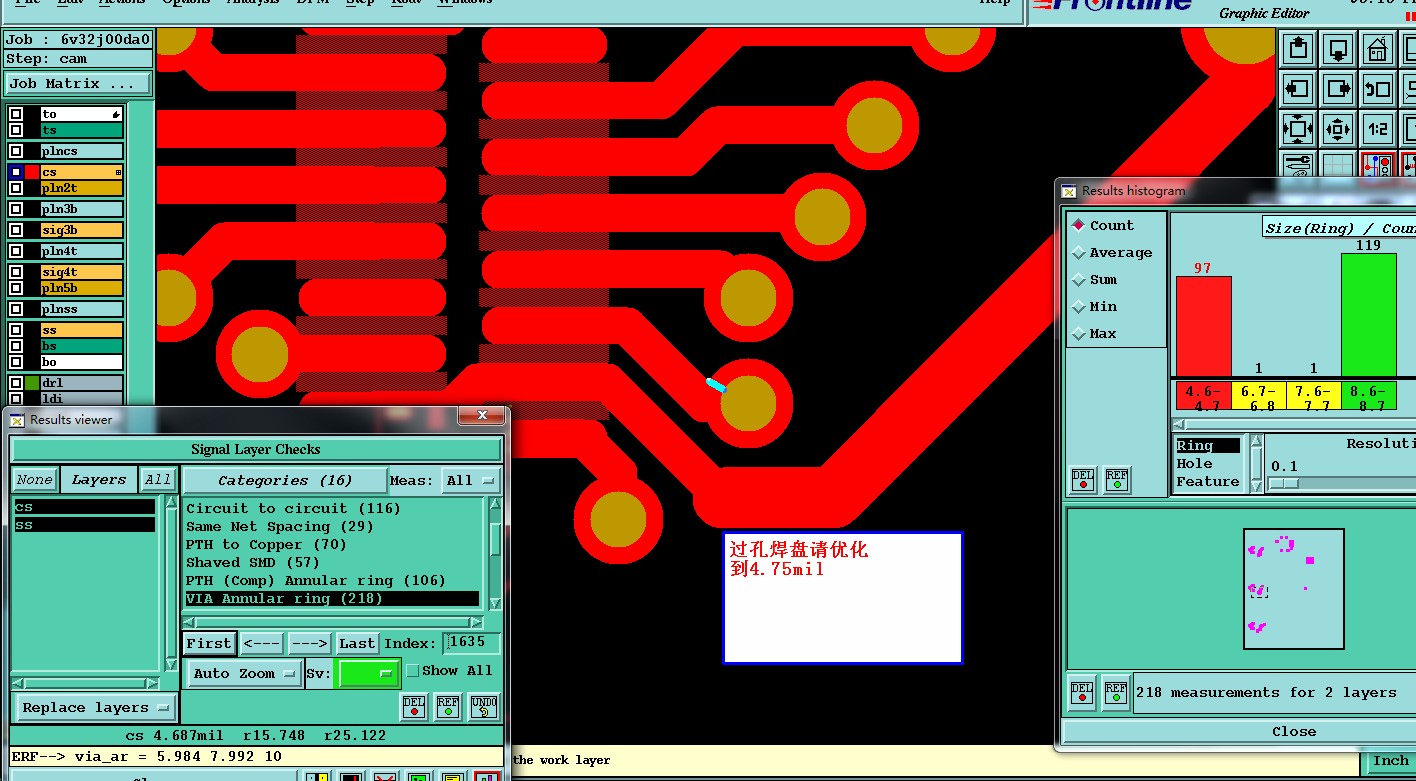Click the pan up view icon
Viewport: 1416px width, 781px height.
[x=1298, y=47]
